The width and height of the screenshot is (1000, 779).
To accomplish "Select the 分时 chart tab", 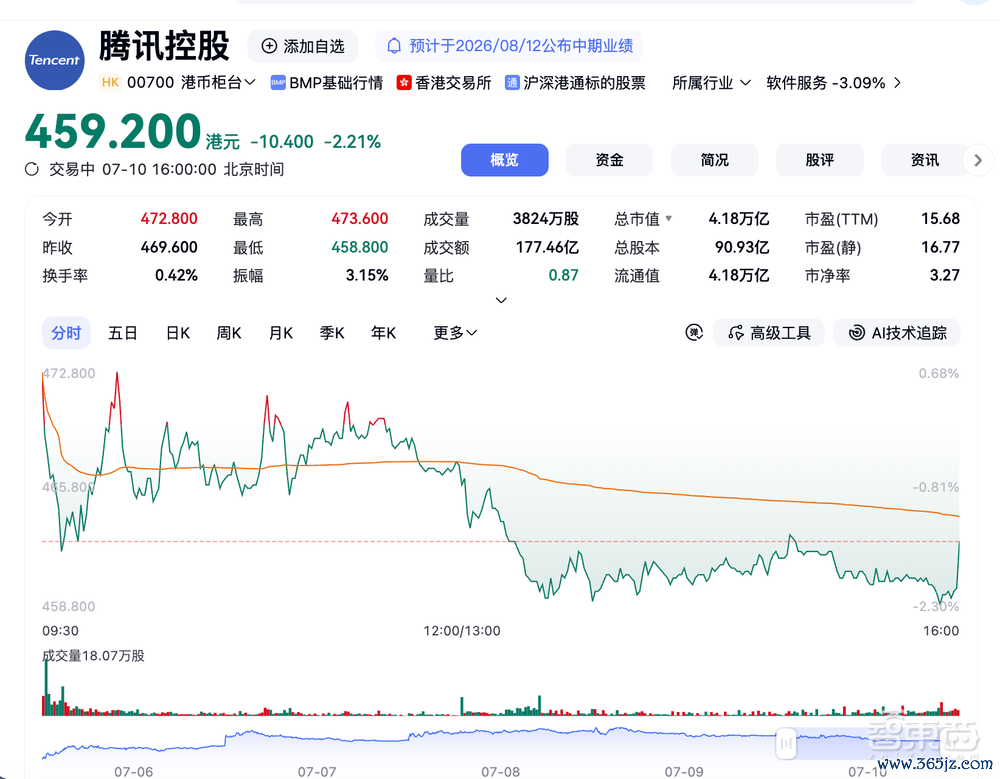I will pos(66,332).
